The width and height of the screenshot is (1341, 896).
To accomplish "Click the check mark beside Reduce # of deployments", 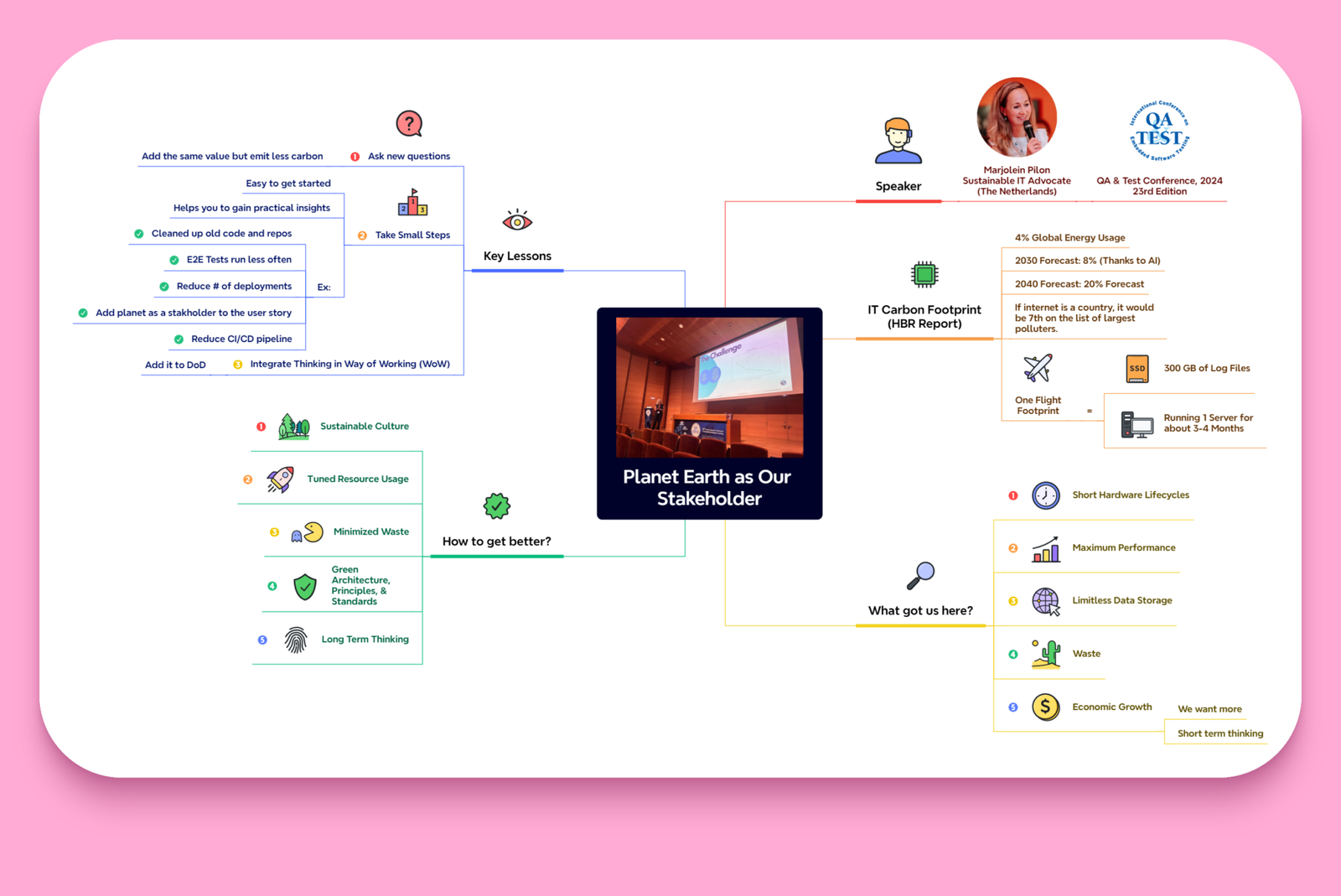I will tap(164, 287).
